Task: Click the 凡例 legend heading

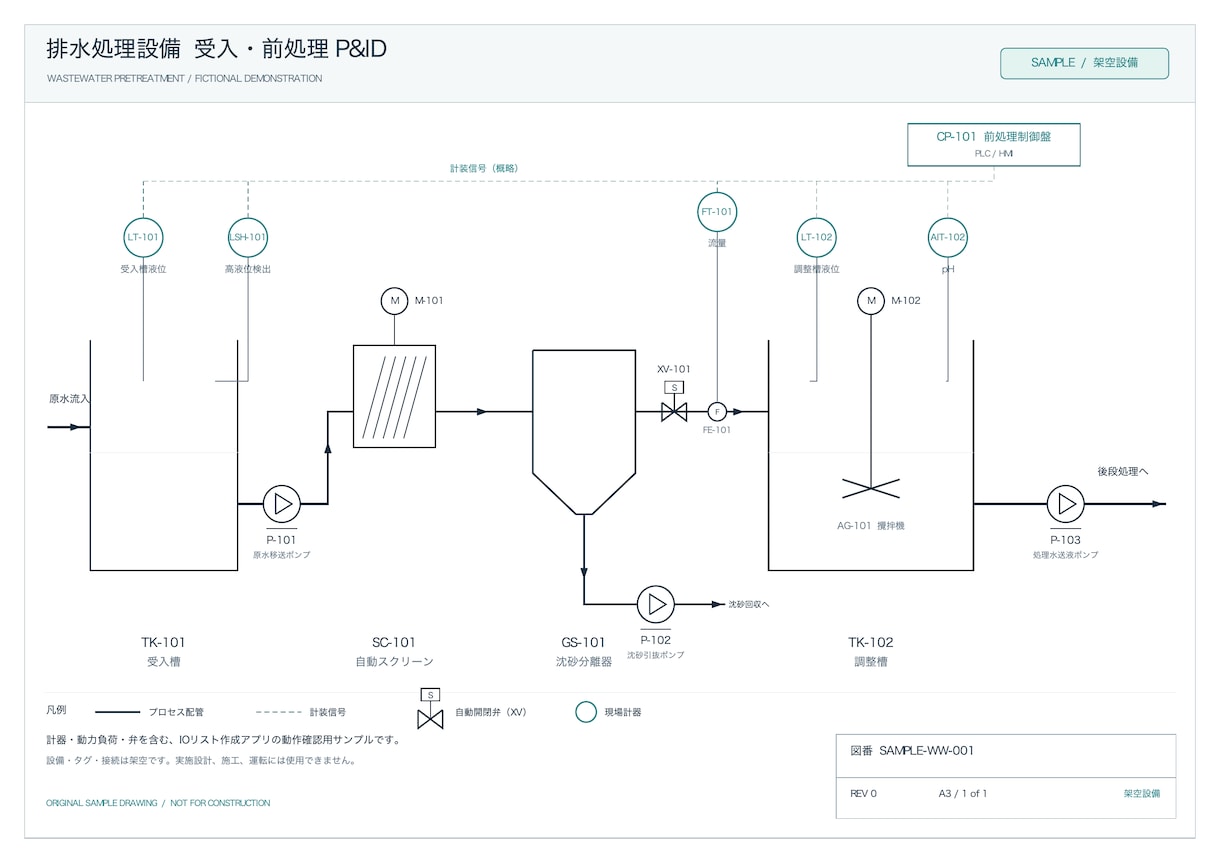Action: [57, 710]
